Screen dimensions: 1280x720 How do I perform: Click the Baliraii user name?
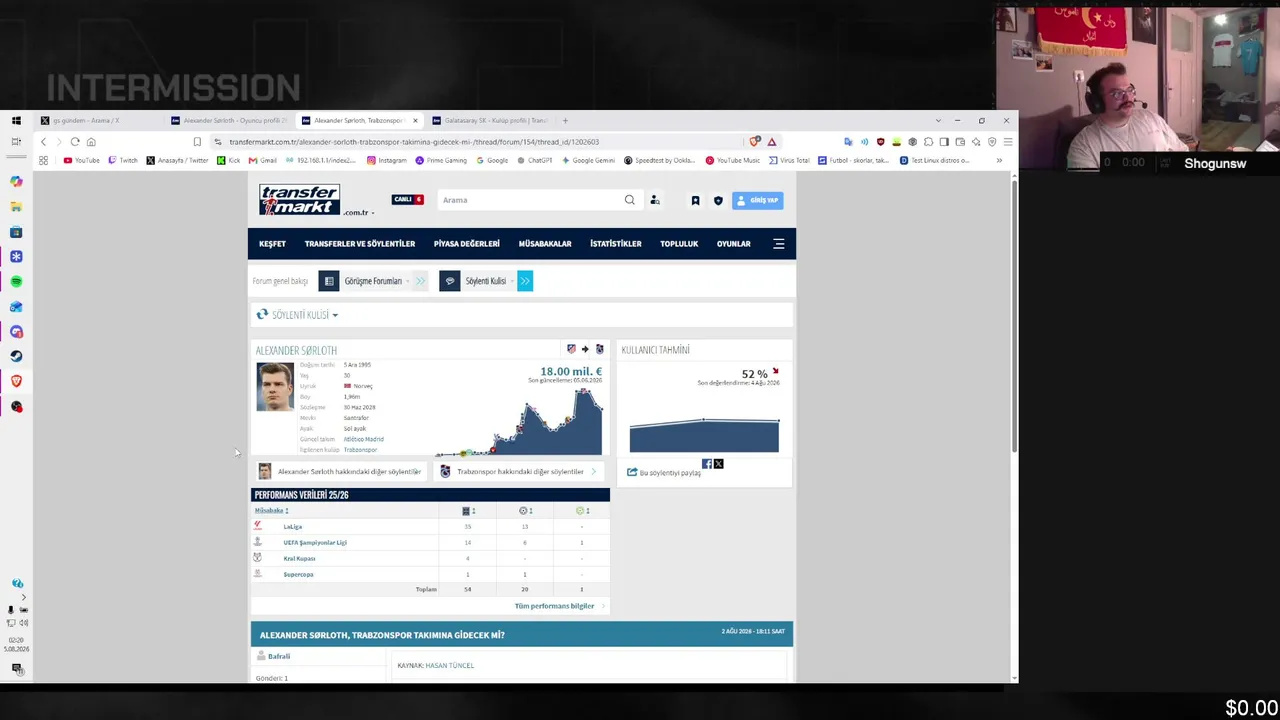click(x=279, y=657)
